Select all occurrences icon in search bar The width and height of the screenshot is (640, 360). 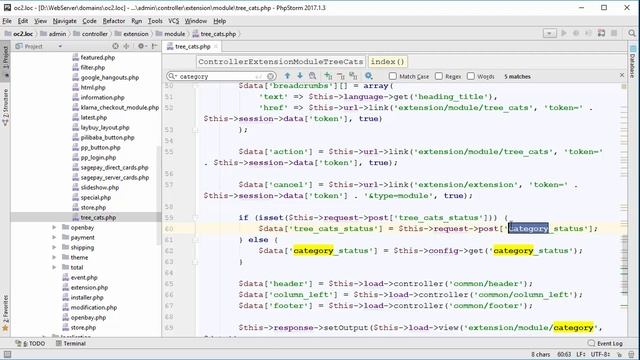pyautogui.click(x=353, y=76)
